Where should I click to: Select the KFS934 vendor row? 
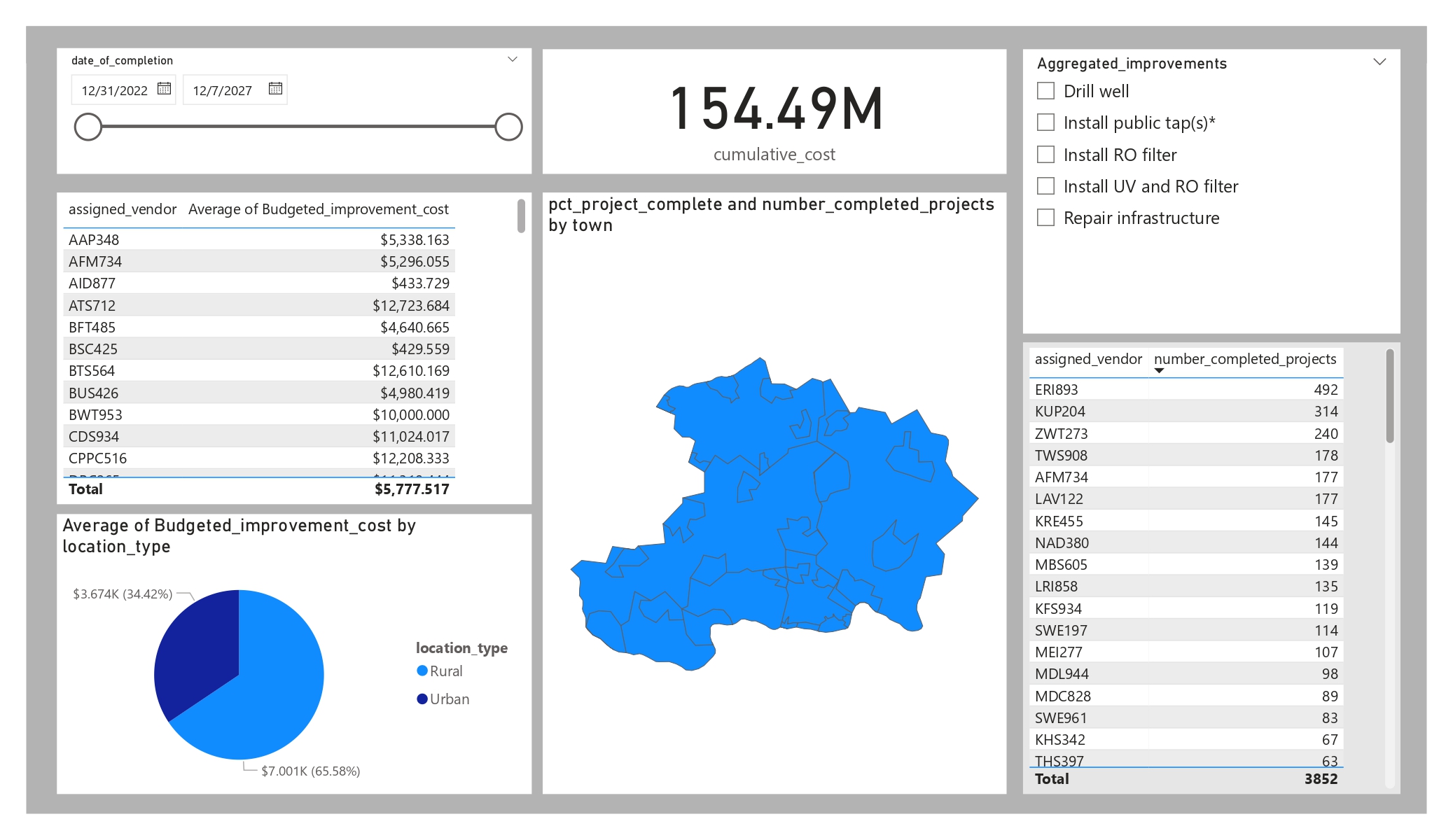1186,608
